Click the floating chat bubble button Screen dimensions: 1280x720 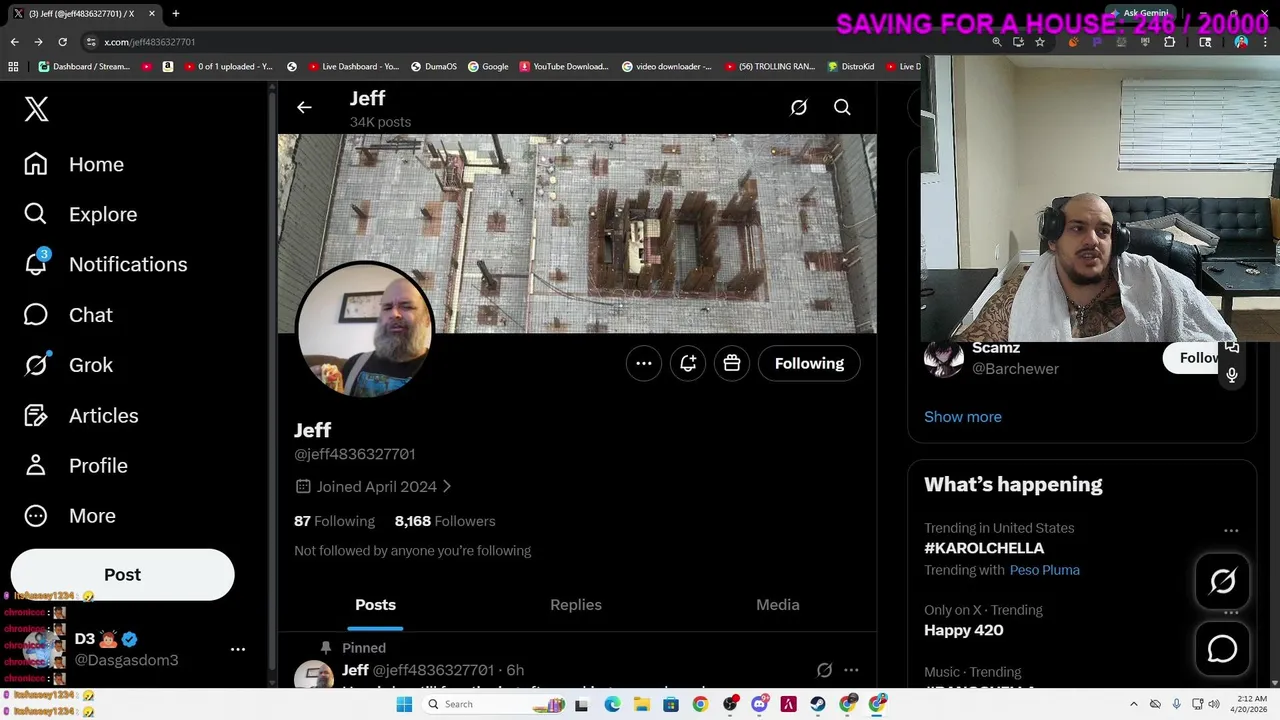pyautogui.click(x=1222, y=649)
